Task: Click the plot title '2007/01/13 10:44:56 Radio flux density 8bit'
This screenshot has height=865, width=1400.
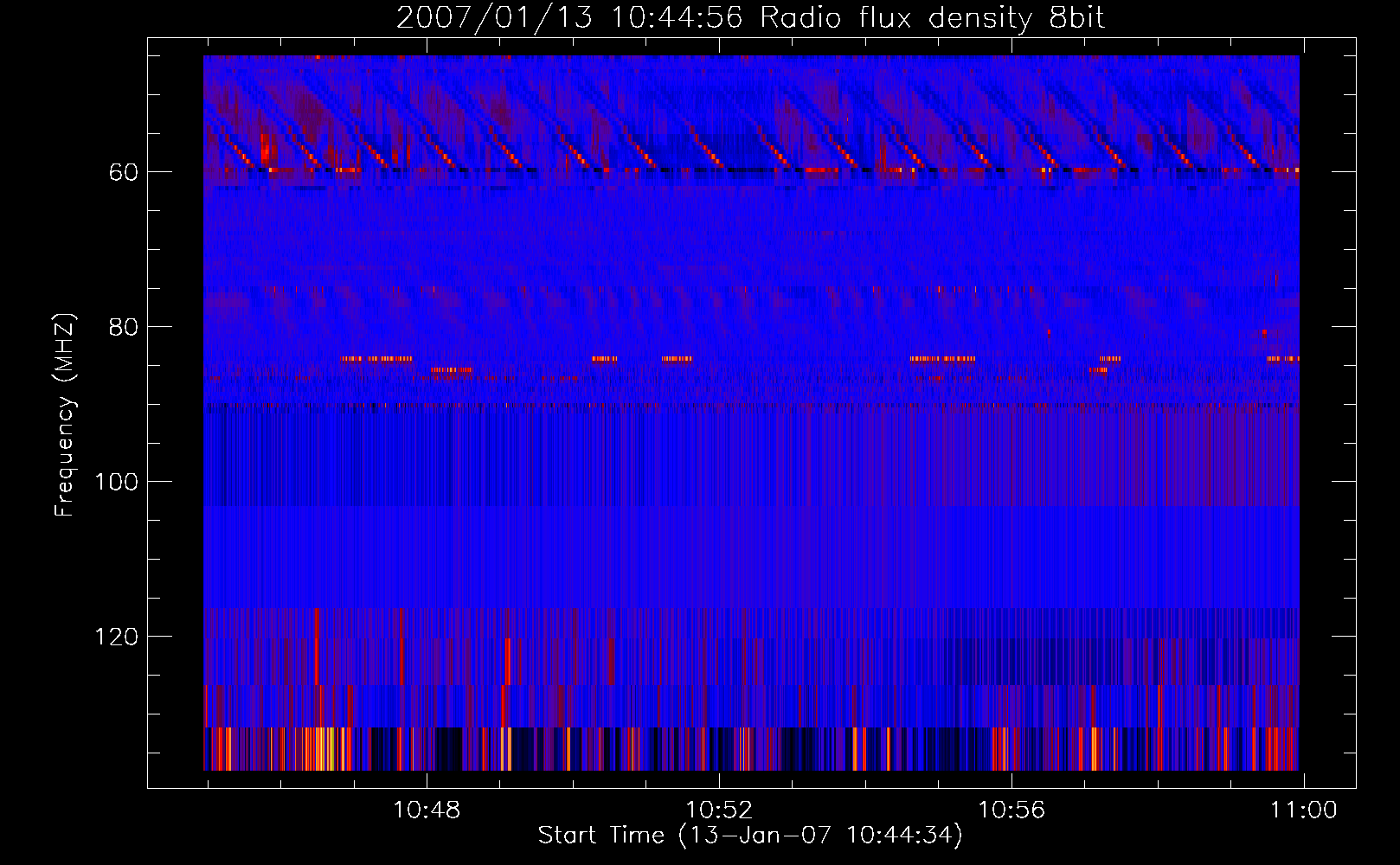Action: point(750,18)
